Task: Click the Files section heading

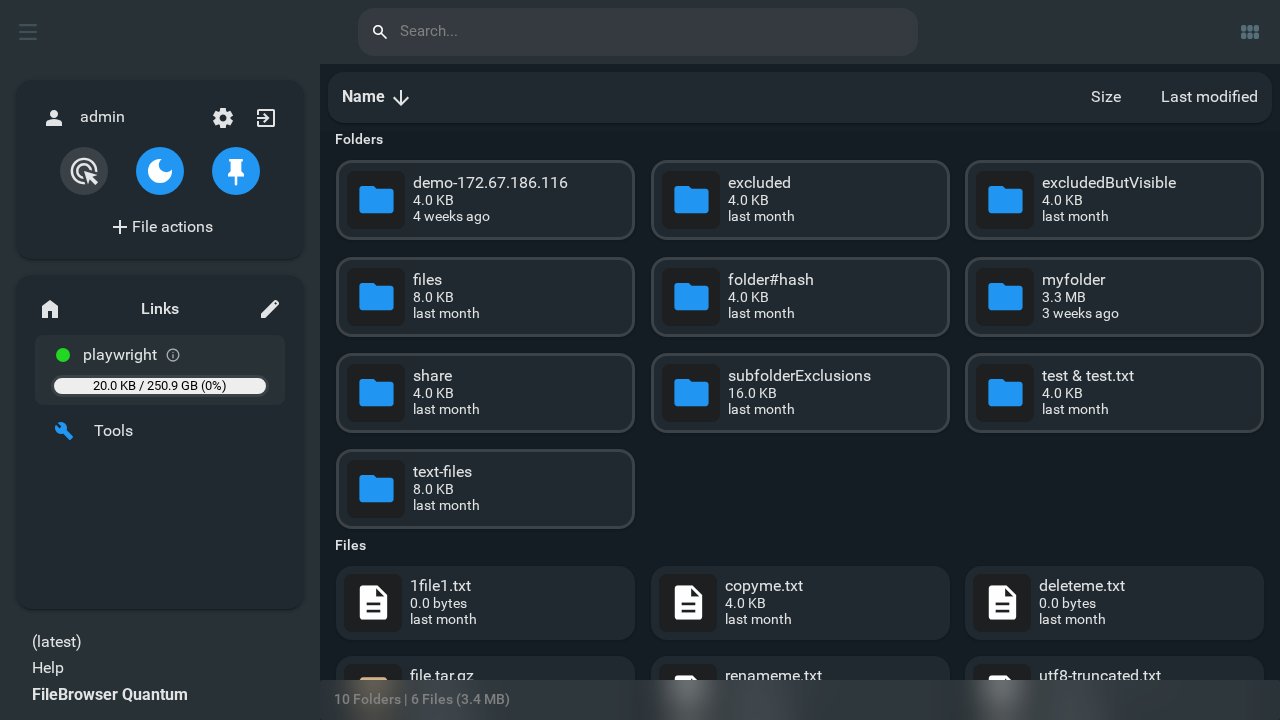Action: pos(350,545)
